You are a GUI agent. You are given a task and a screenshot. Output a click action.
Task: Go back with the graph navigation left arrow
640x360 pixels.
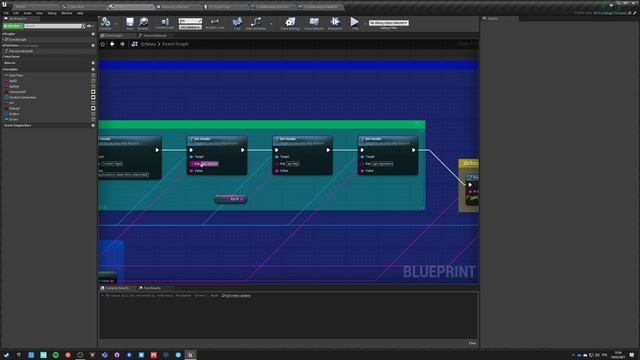click(112, 44)
